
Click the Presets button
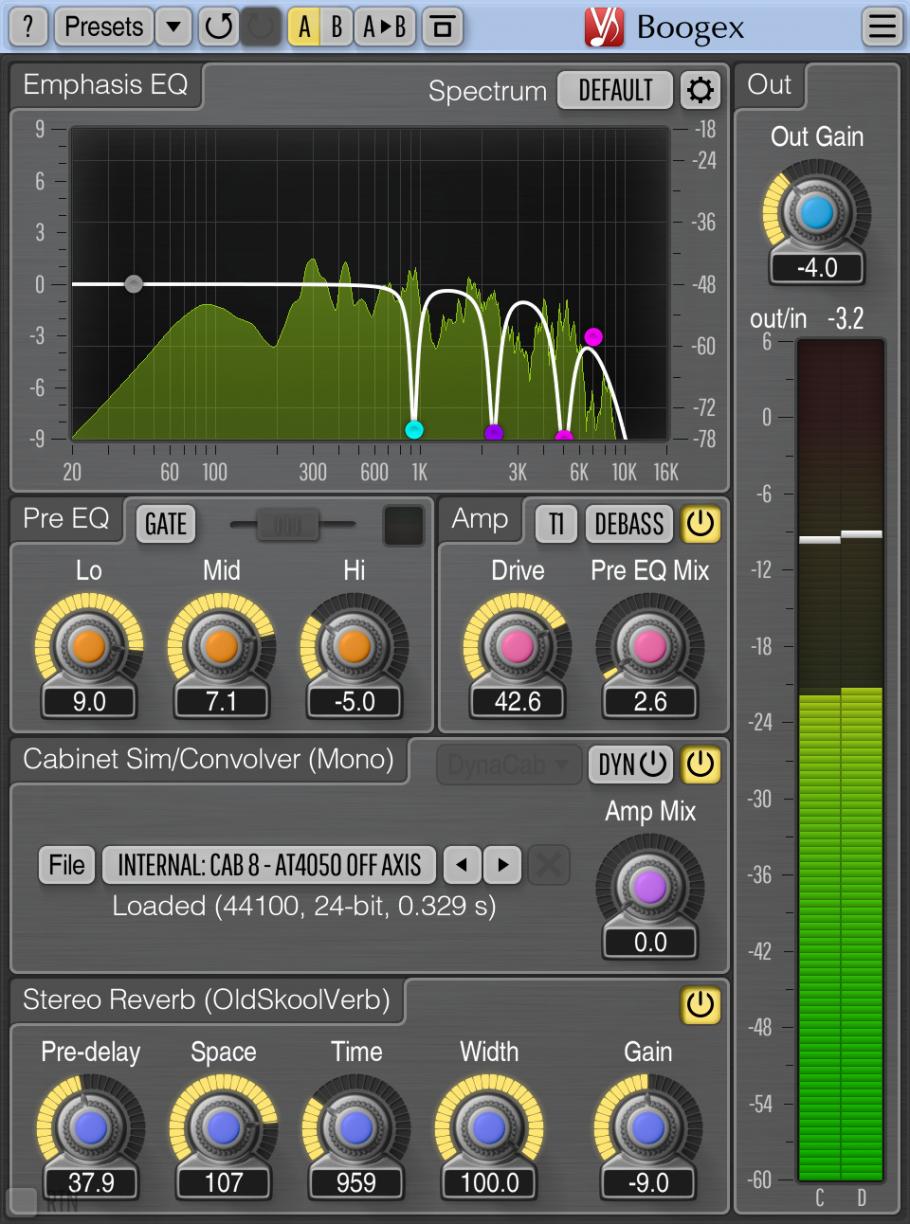(103, 27)
